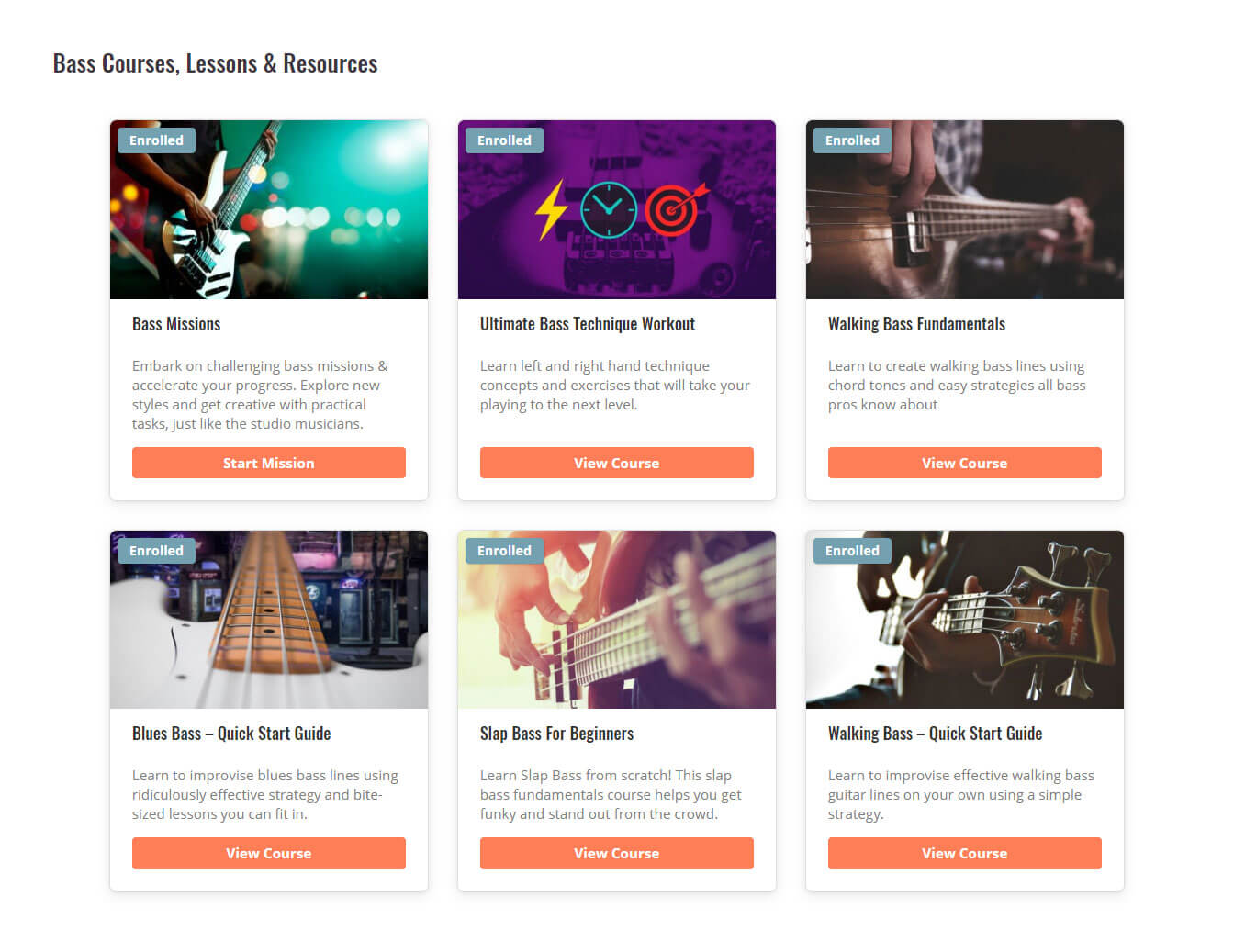Image resolution: width=1234 pixels, height=952 pixels.
Task: Open the Bass Missions title link
Action: [176, 324]
